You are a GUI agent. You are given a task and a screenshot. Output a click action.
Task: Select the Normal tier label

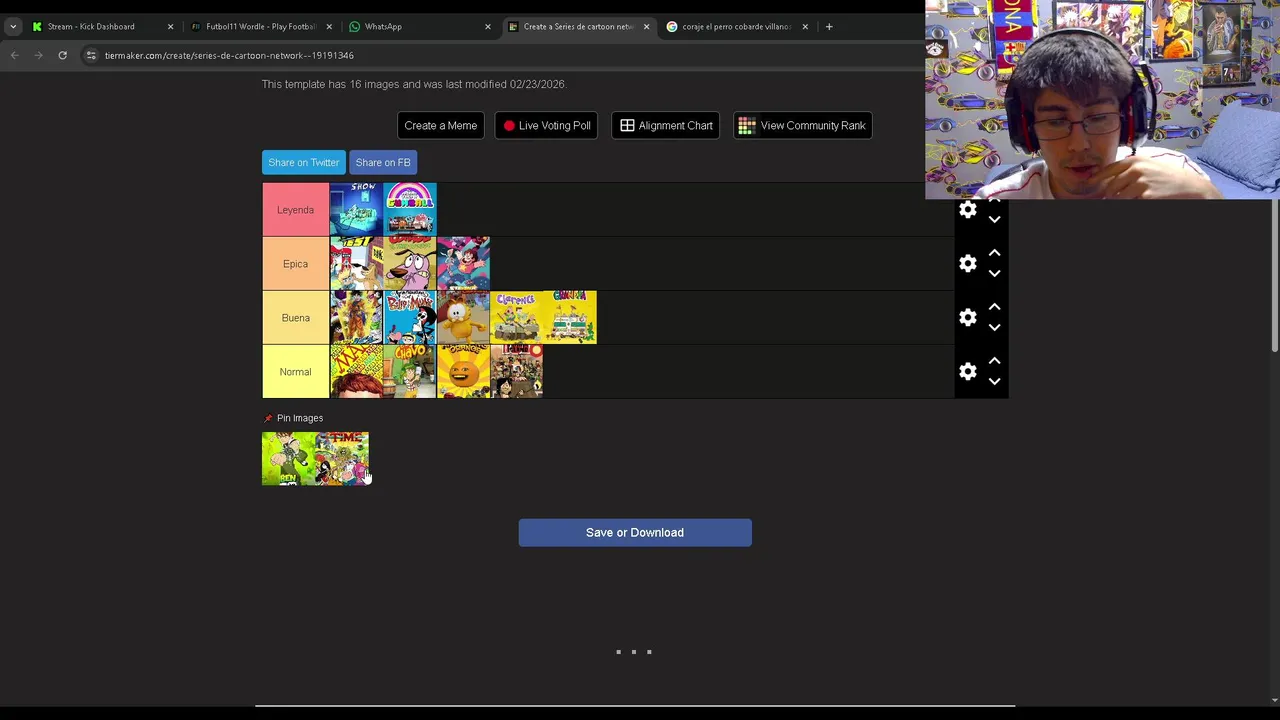click(x=295, y=372)
